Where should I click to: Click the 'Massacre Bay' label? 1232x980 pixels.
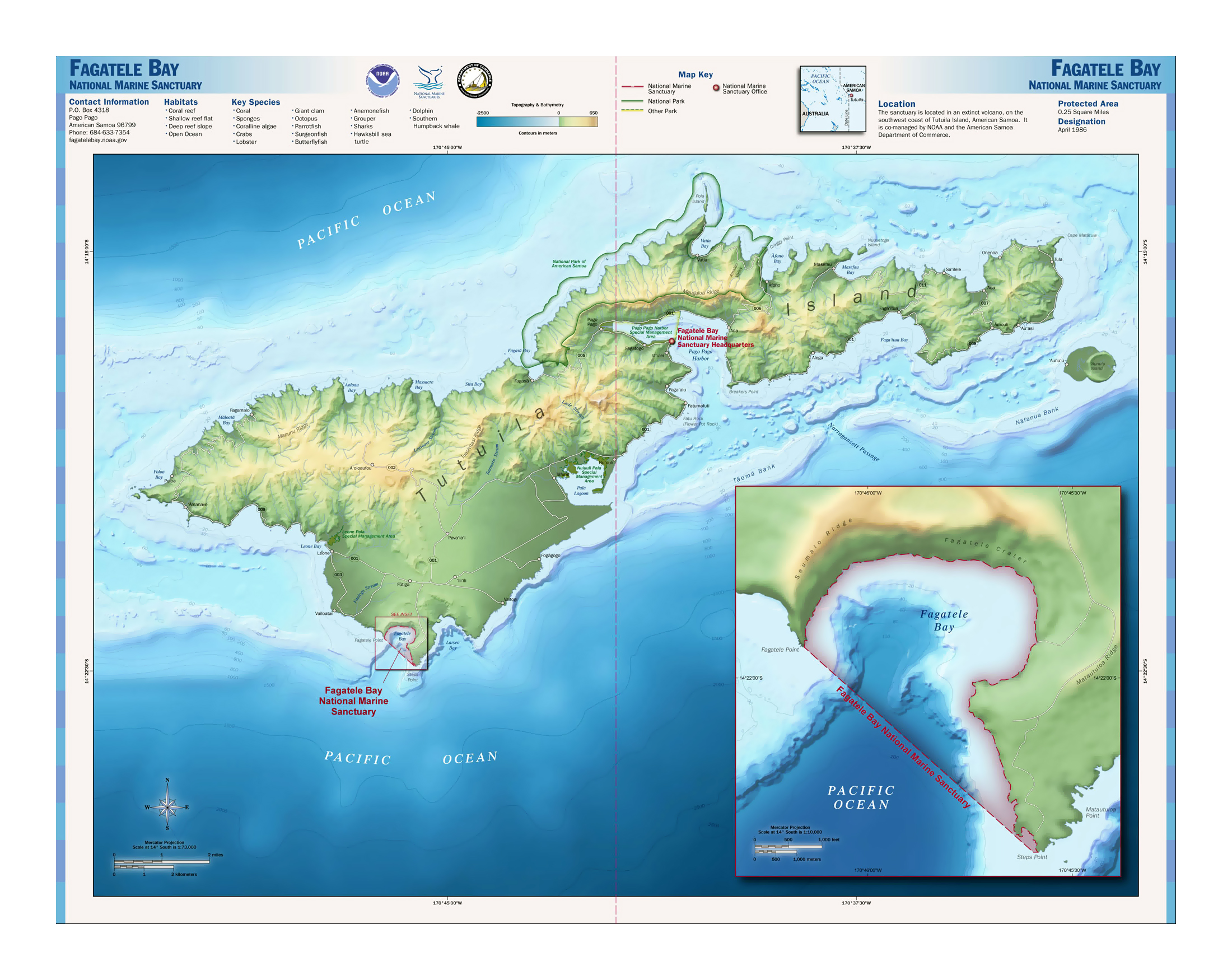click(x=423, y=384)
